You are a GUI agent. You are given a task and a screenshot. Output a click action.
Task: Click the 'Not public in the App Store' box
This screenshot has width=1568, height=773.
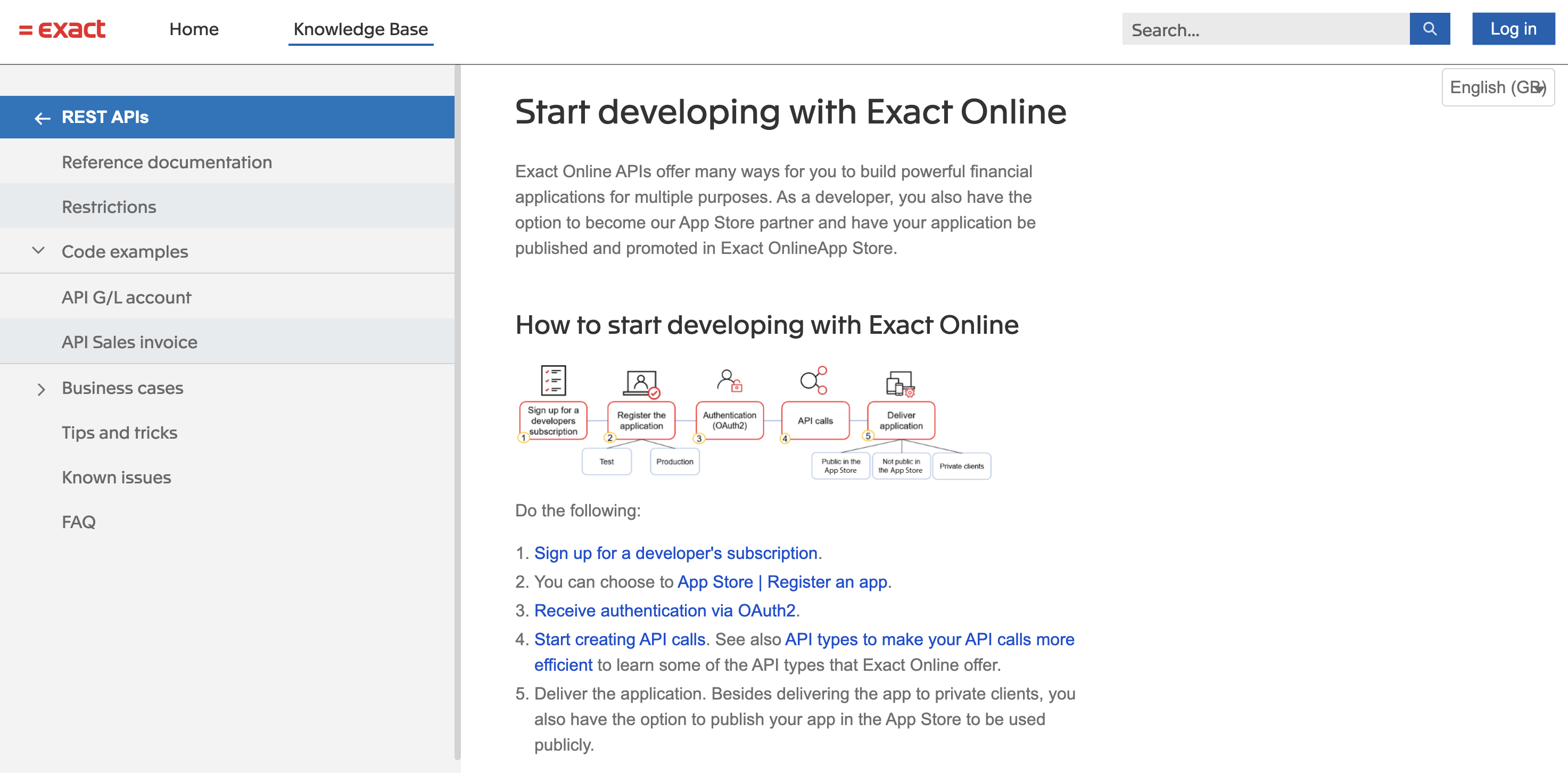coord(901,466)
